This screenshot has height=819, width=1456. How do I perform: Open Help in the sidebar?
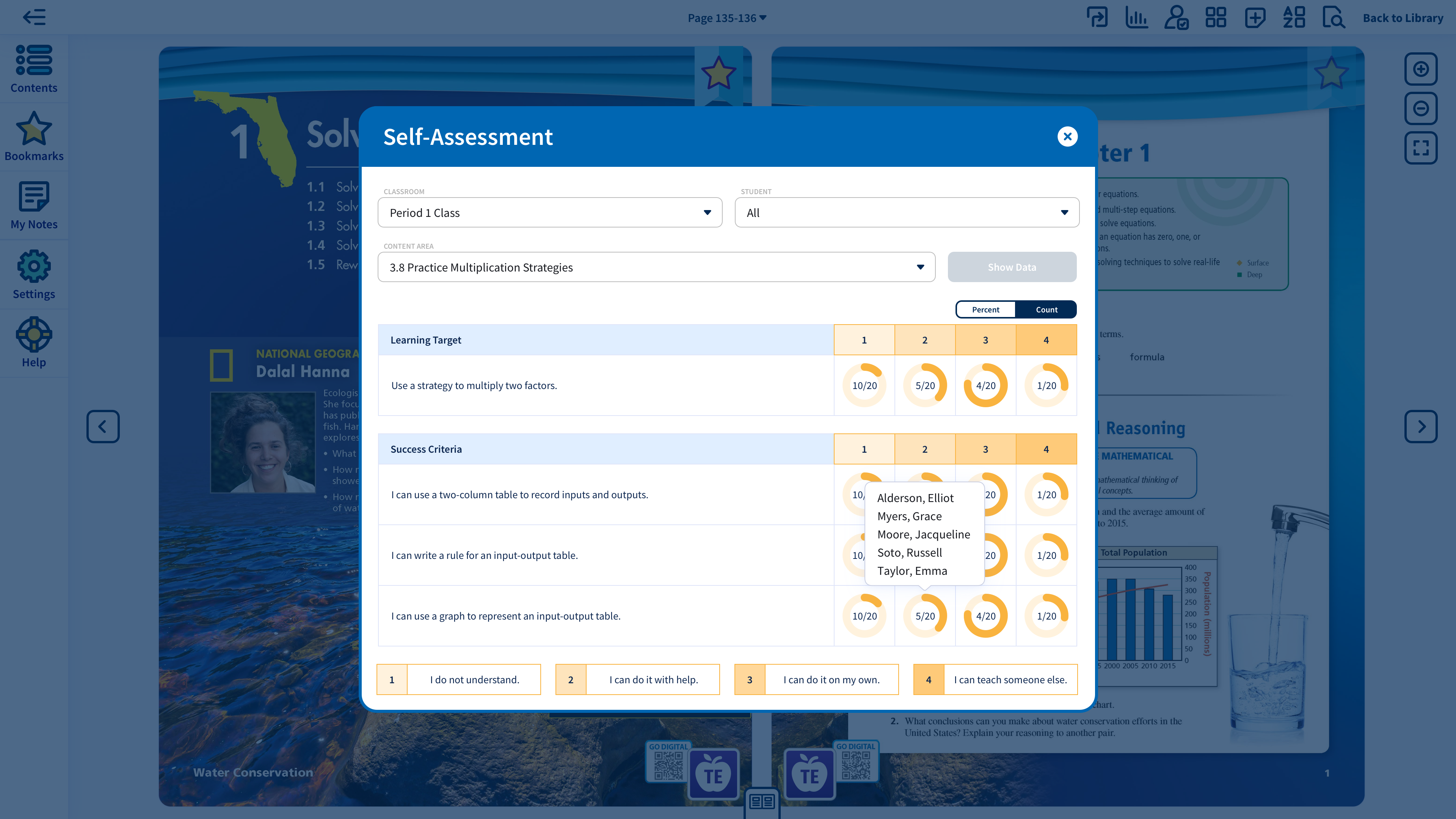pyautogui.click(x=34, y=343)
